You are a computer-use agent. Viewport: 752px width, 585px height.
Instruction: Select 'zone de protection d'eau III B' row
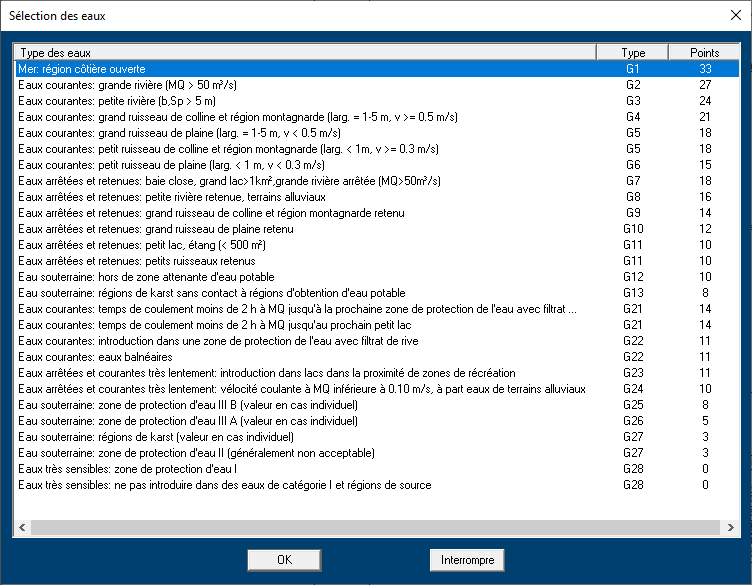(377, 405)
